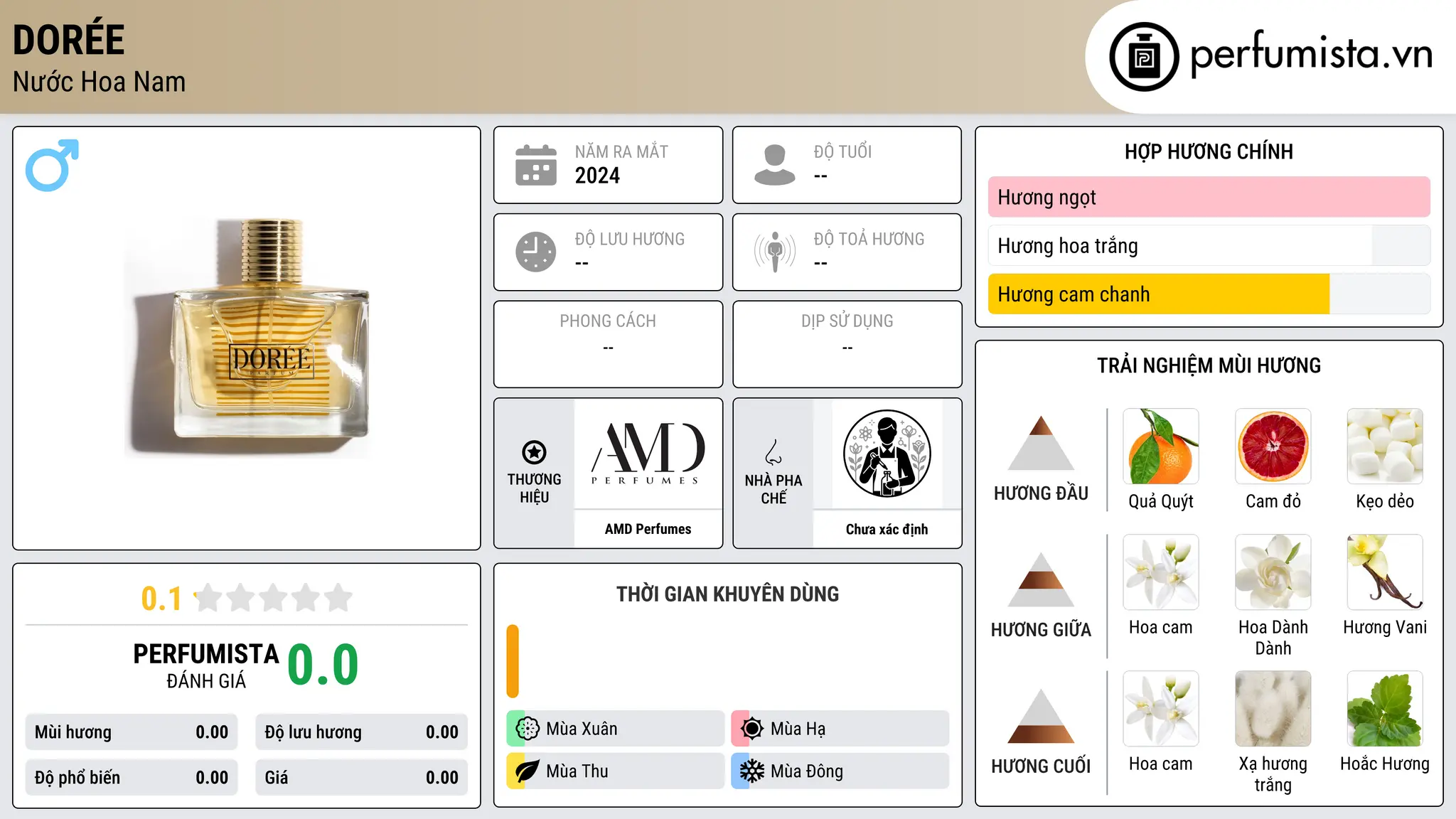Click the 0.1 rating number
The height and width of the screenshot is (819, 1456).
click(x=161, y=599)
